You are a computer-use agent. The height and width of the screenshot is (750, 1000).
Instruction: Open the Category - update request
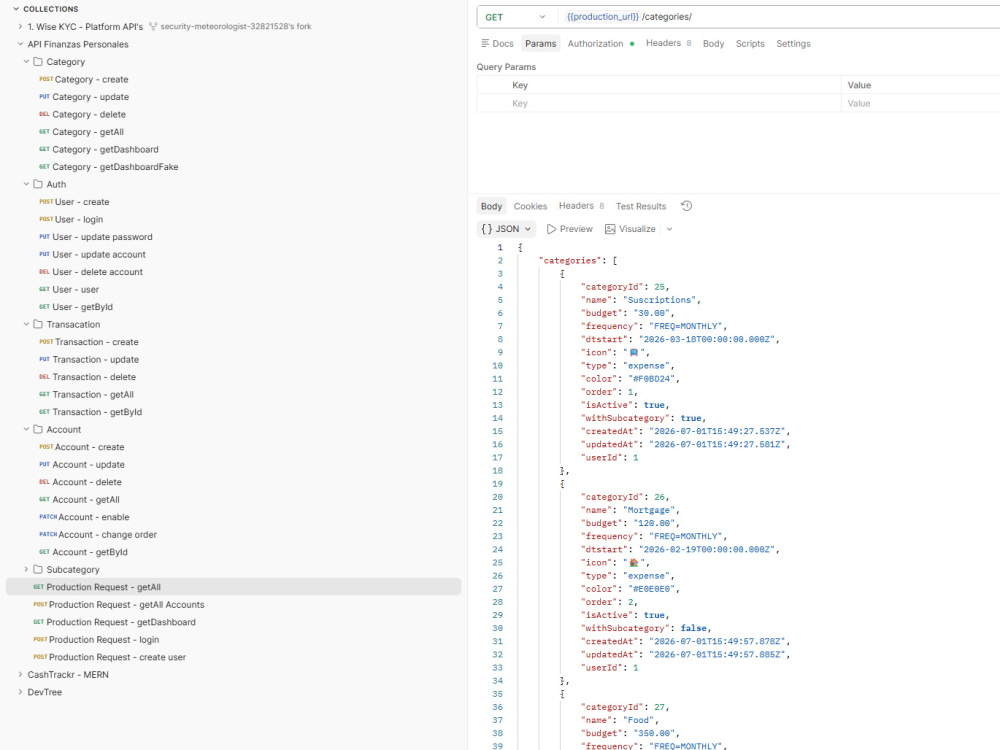91,97
